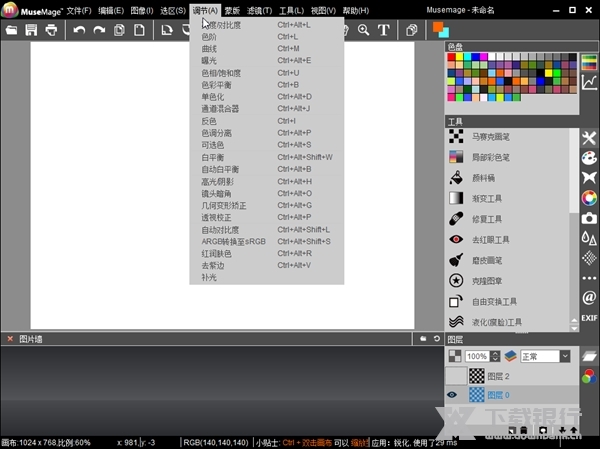Image resolution: width=600 pixels, height=449 pixels.
Task: Select the 图层 2 layer thumbnail
Action: coord(476,376)
